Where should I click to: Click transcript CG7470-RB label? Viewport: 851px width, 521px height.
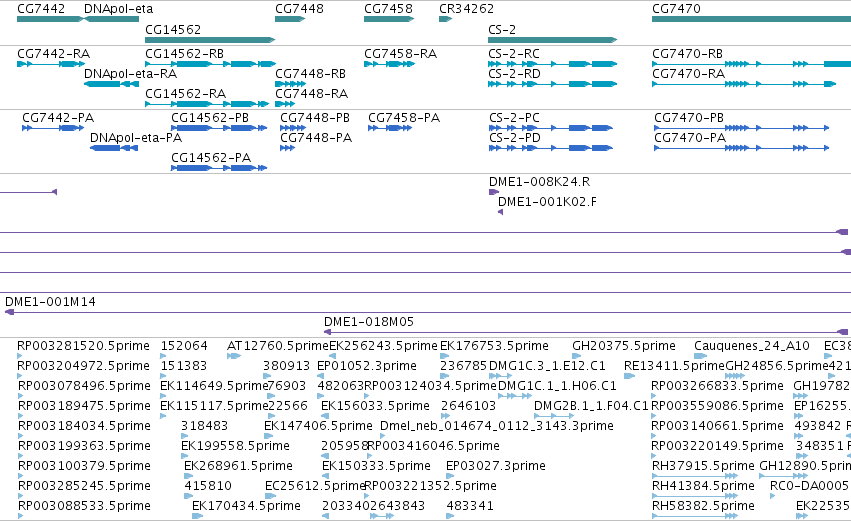click(688, 54)
